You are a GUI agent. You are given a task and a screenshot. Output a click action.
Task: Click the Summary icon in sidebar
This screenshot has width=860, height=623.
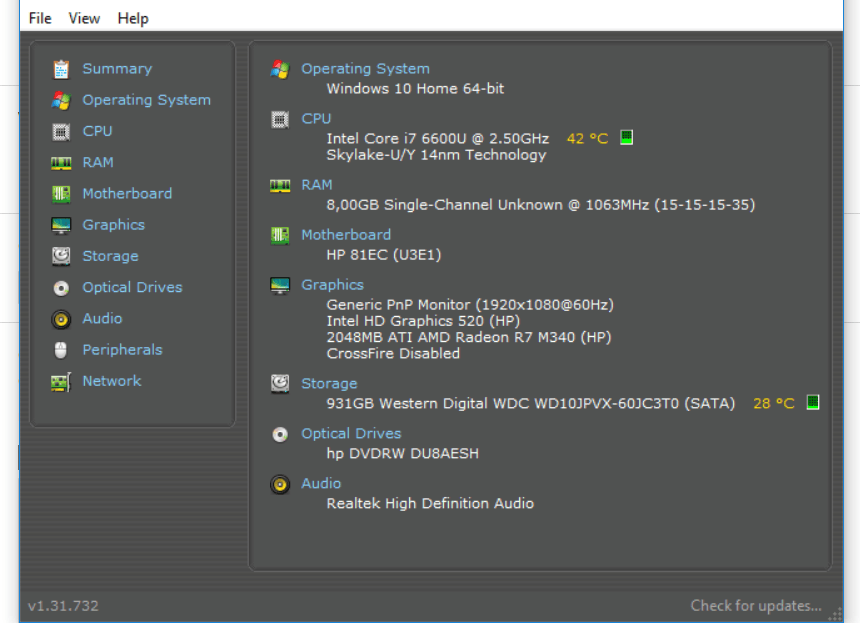click(62, 69)
